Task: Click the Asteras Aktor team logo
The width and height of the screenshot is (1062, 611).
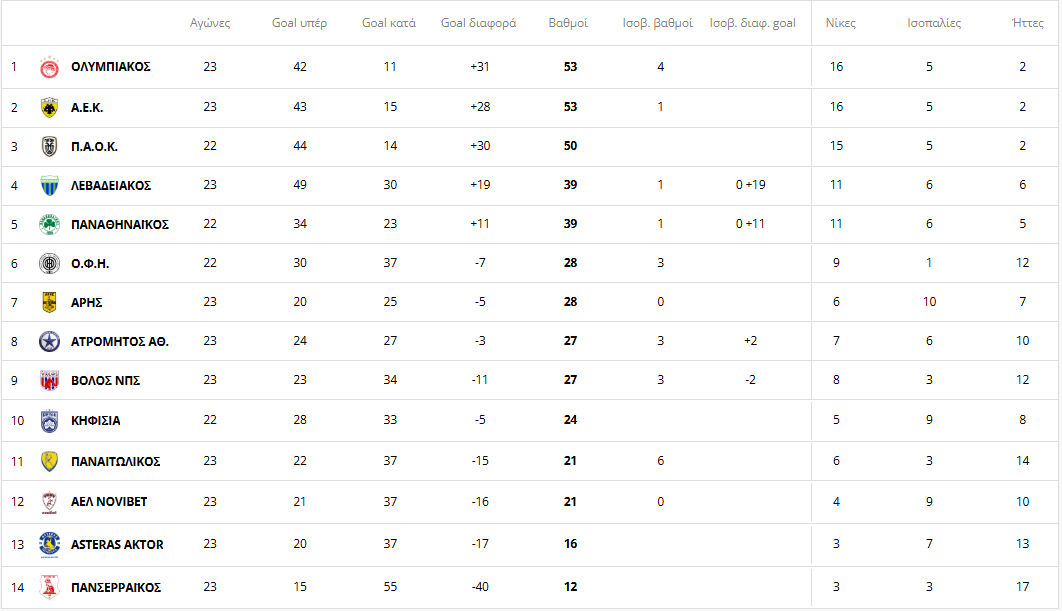Action: 49,544
